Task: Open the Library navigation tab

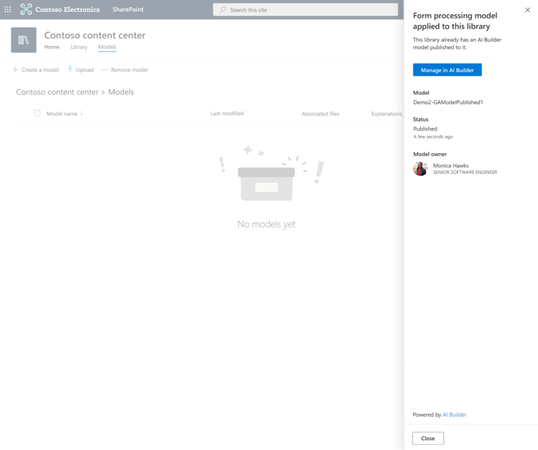Action: click(79, 47)
